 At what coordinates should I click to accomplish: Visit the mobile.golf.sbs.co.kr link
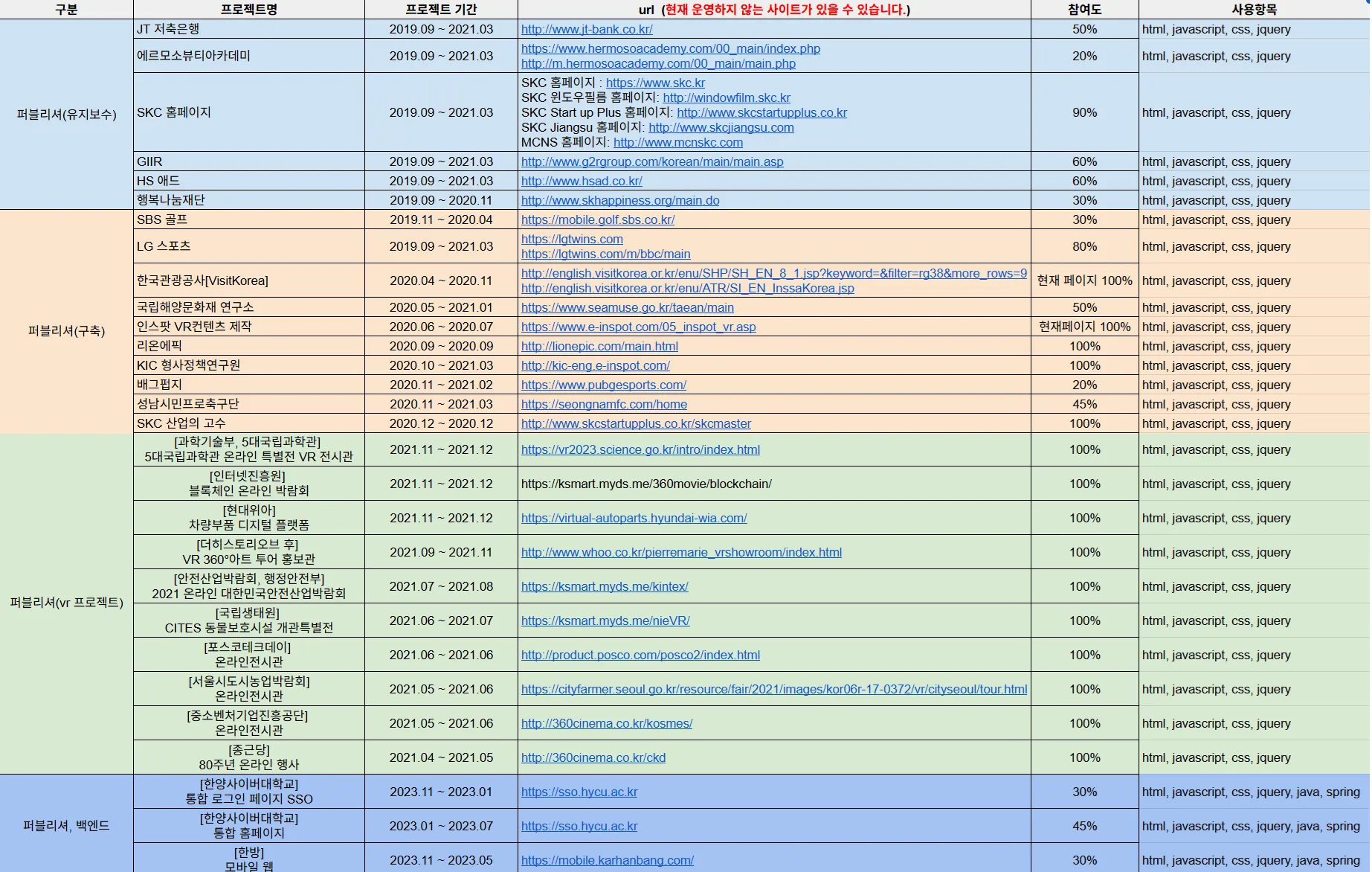tap(598, 220)
